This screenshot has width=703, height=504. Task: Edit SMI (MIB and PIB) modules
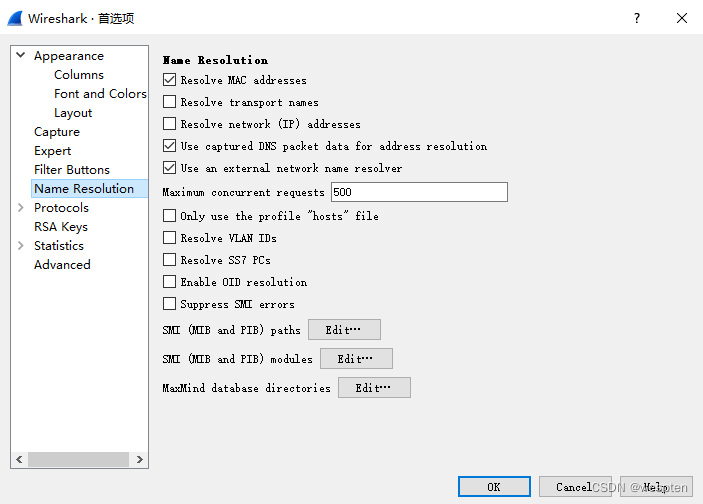point(356,359)
